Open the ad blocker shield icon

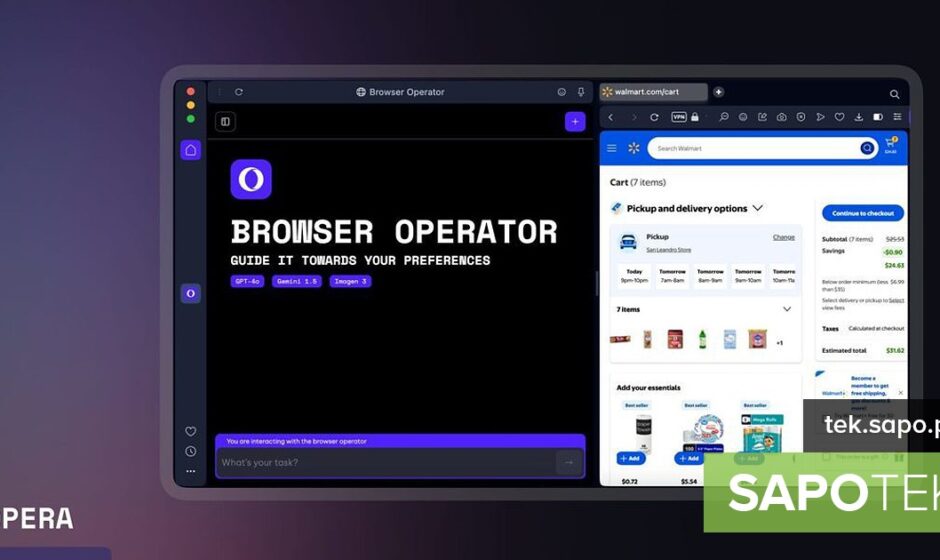[800, 117]
